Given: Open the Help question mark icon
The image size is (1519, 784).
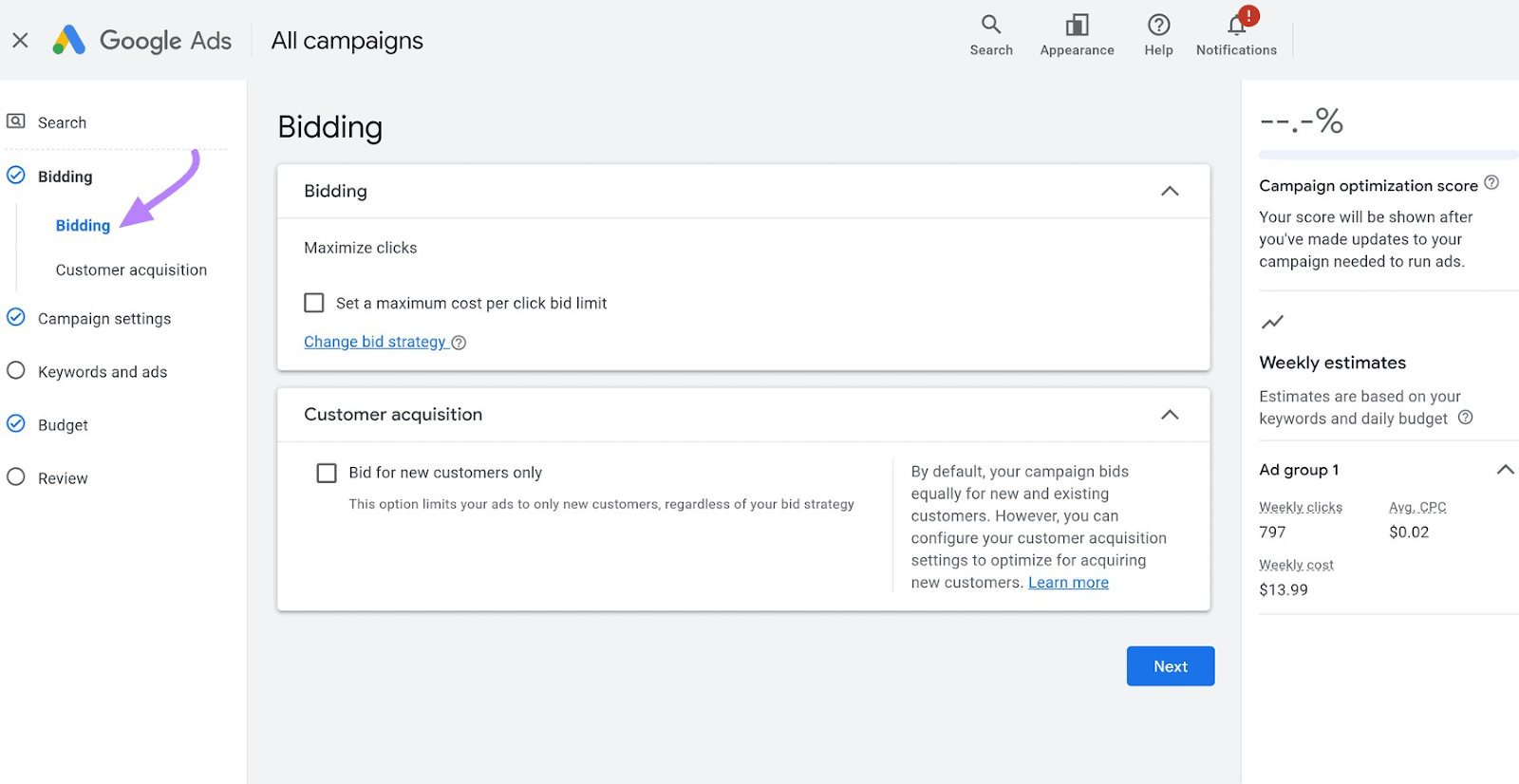Looking at the screenshot, I should (1158, 25).
